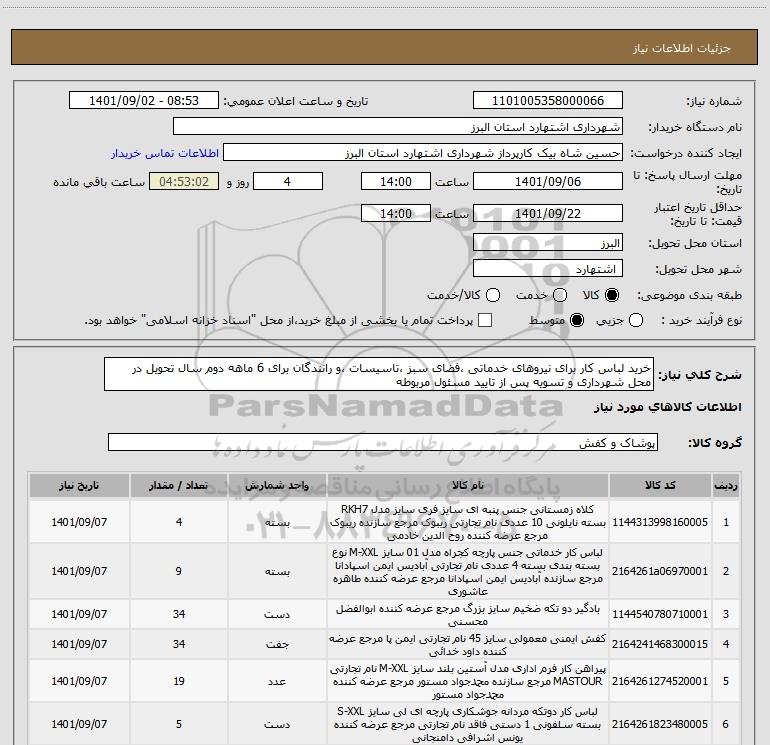Click the delivery province field البرز
770x745 pixels.
click(548, 243)
